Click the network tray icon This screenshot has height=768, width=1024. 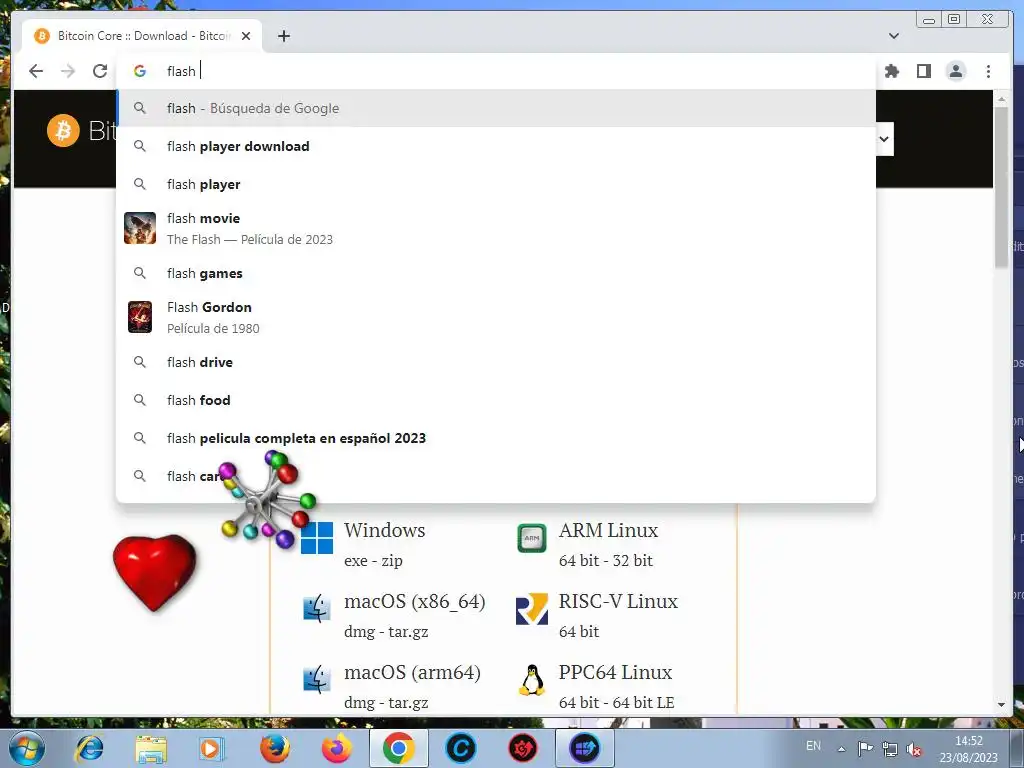(889, 749)
